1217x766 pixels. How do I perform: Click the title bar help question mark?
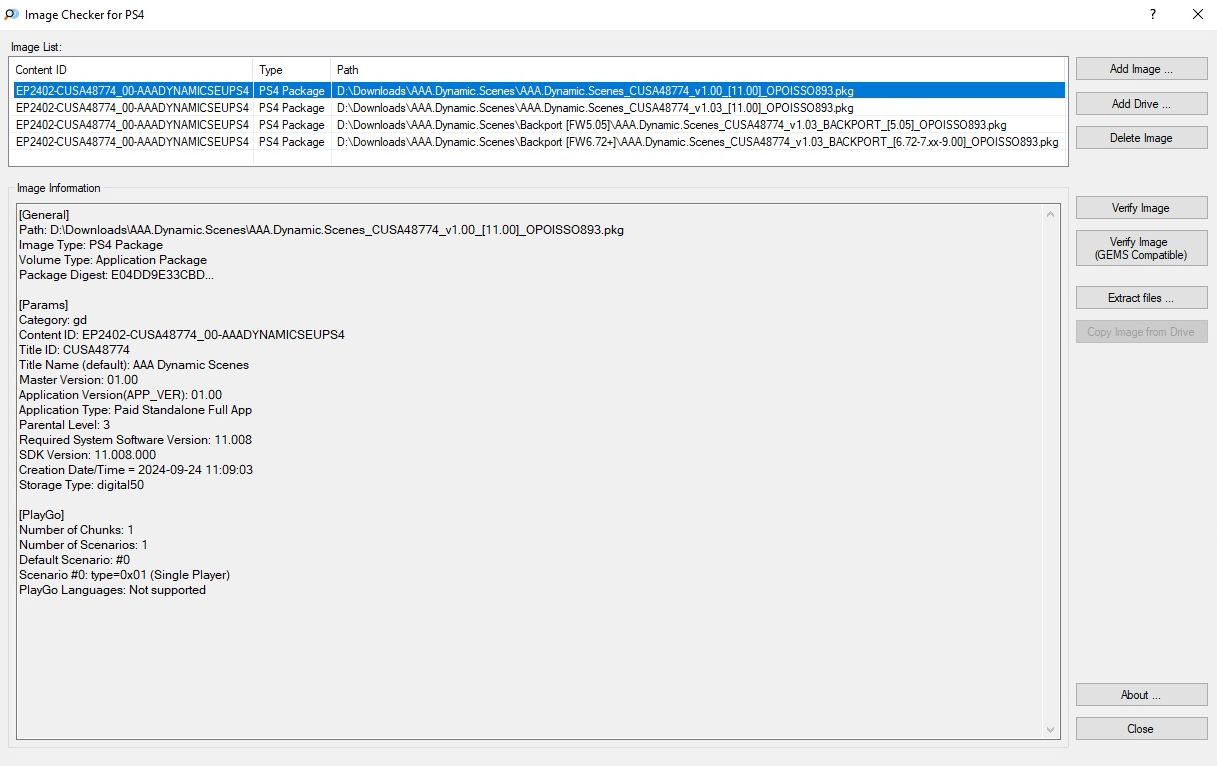(x=1153, y=14)
